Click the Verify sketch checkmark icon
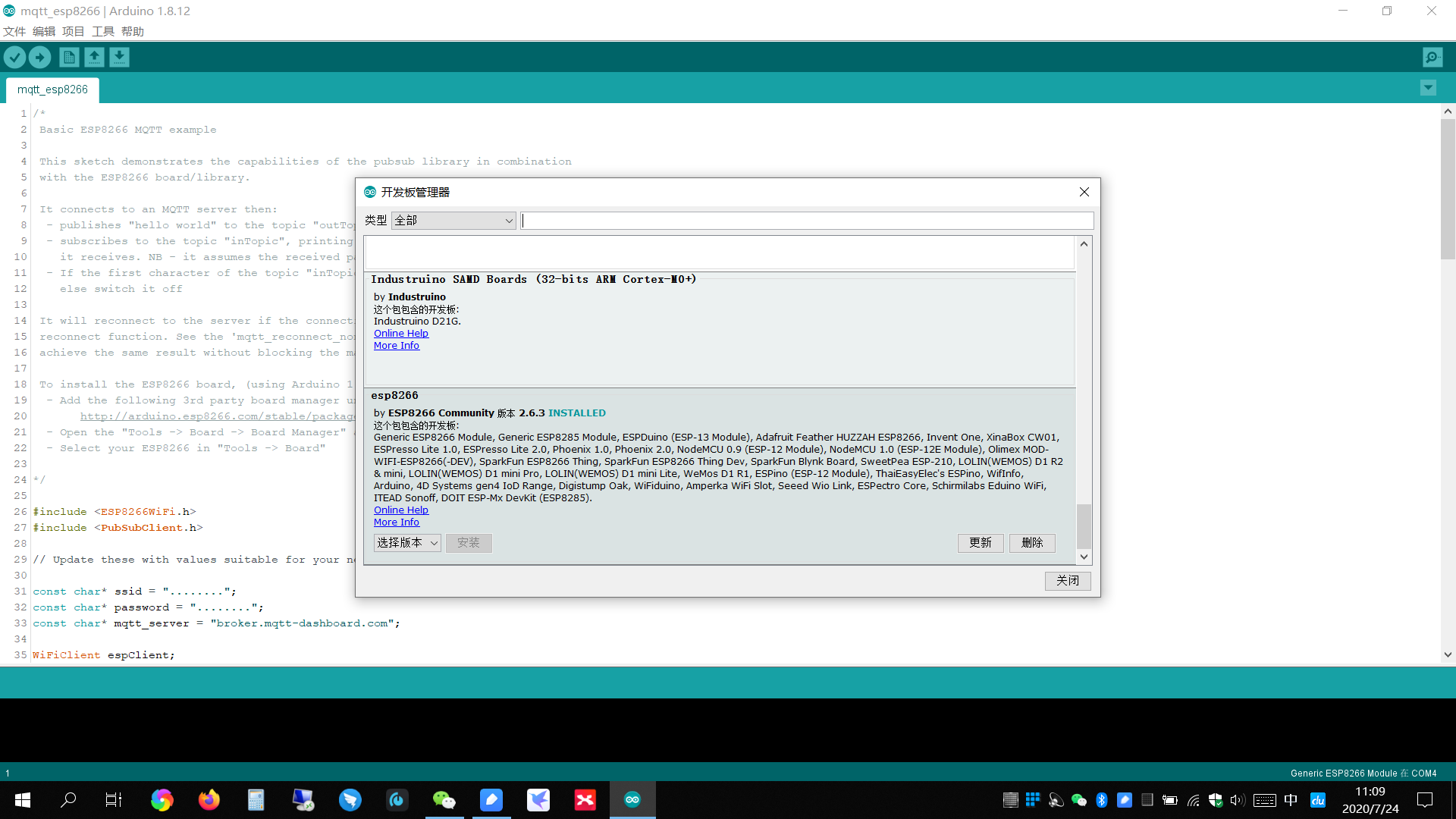 (x=14, y=57)
